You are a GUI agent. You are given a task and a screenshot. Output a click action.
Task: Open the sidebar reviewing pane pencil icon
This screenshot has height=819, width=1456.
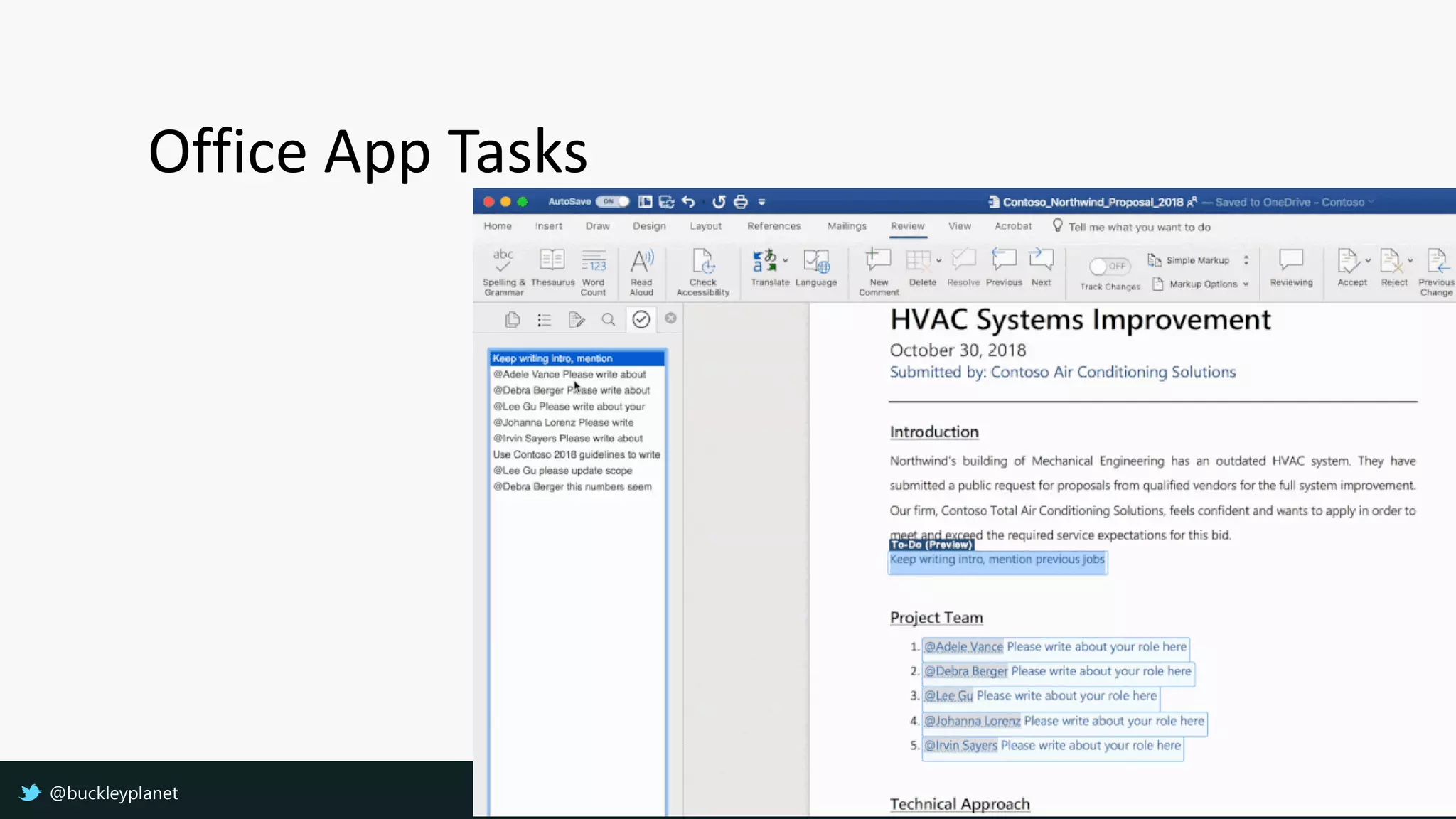tap(577, 320)
